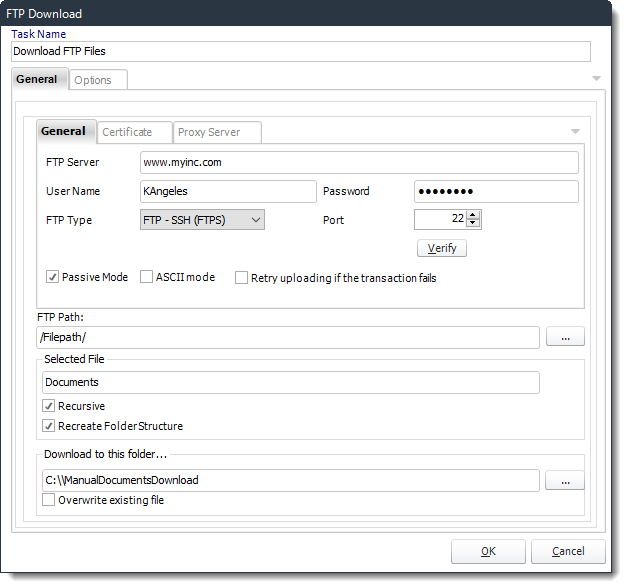Decrease the Port value with down arrow
Image resolution: width=627 pixels, height=588 pixels.
pyautogui.click(x=473, y=223)
